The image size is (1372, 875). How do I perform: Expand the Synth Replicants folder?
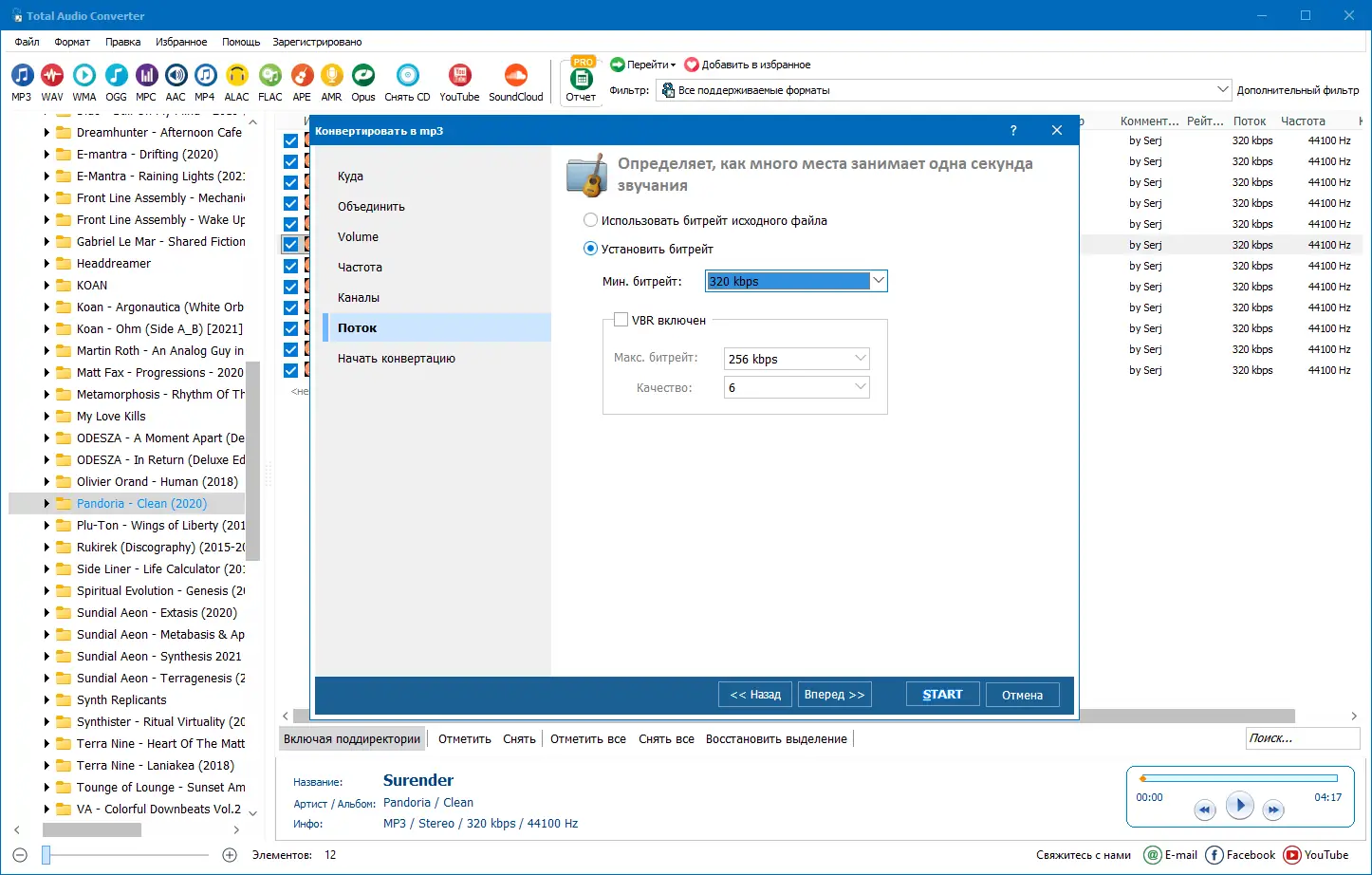(x=46, y=700)
